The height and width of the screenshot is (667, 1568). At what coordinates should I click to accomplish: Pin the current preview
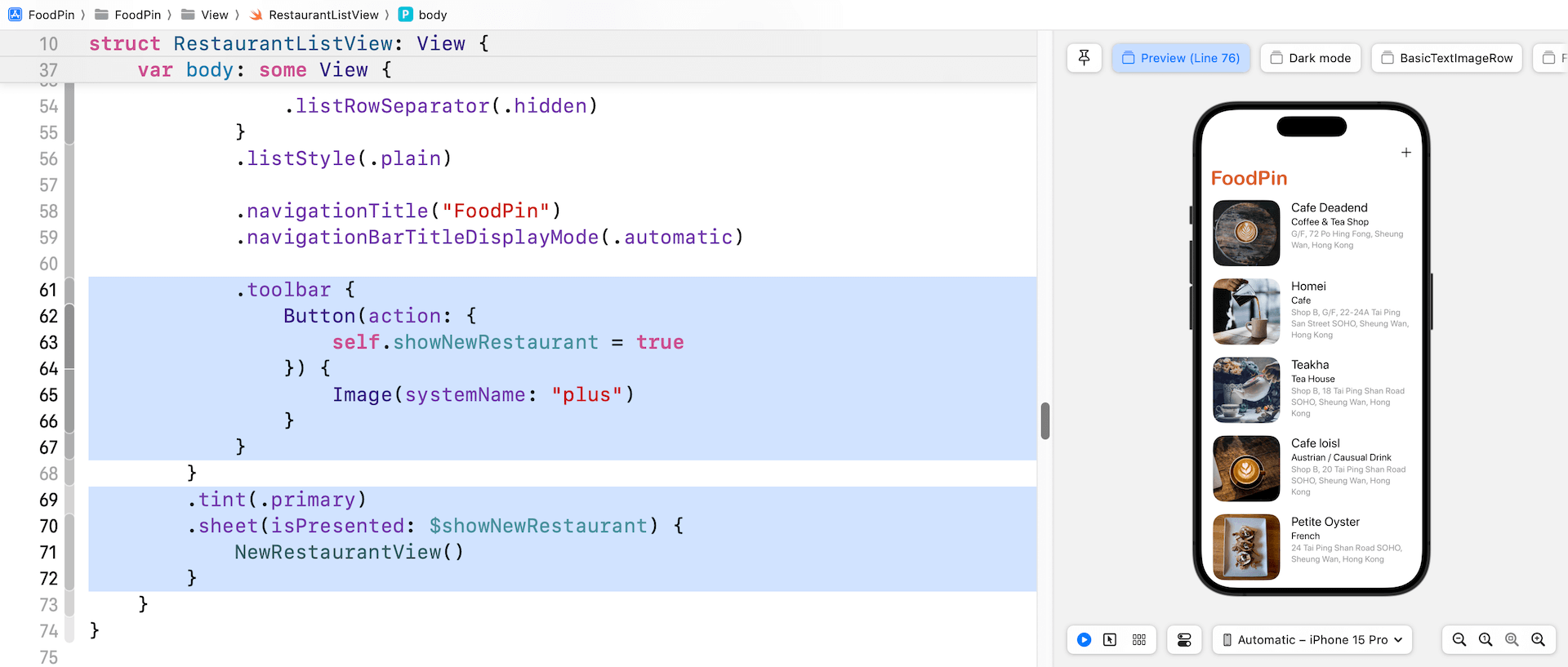point(1084,58)
